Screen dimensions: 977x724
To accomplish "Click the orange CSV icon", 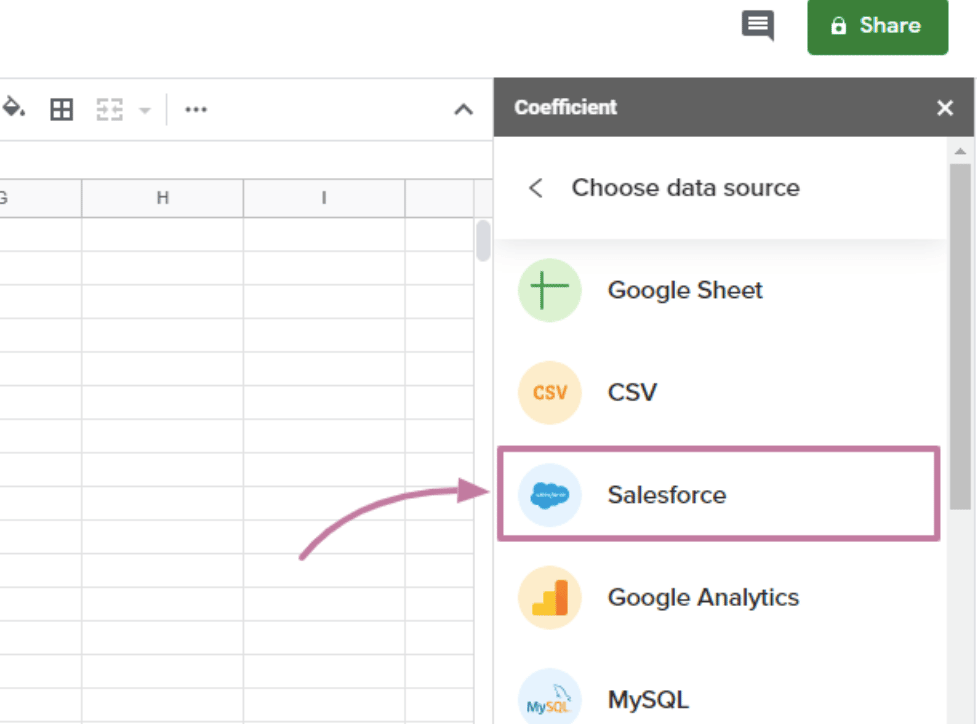I will pyautogui.click(x=550, y=393).
